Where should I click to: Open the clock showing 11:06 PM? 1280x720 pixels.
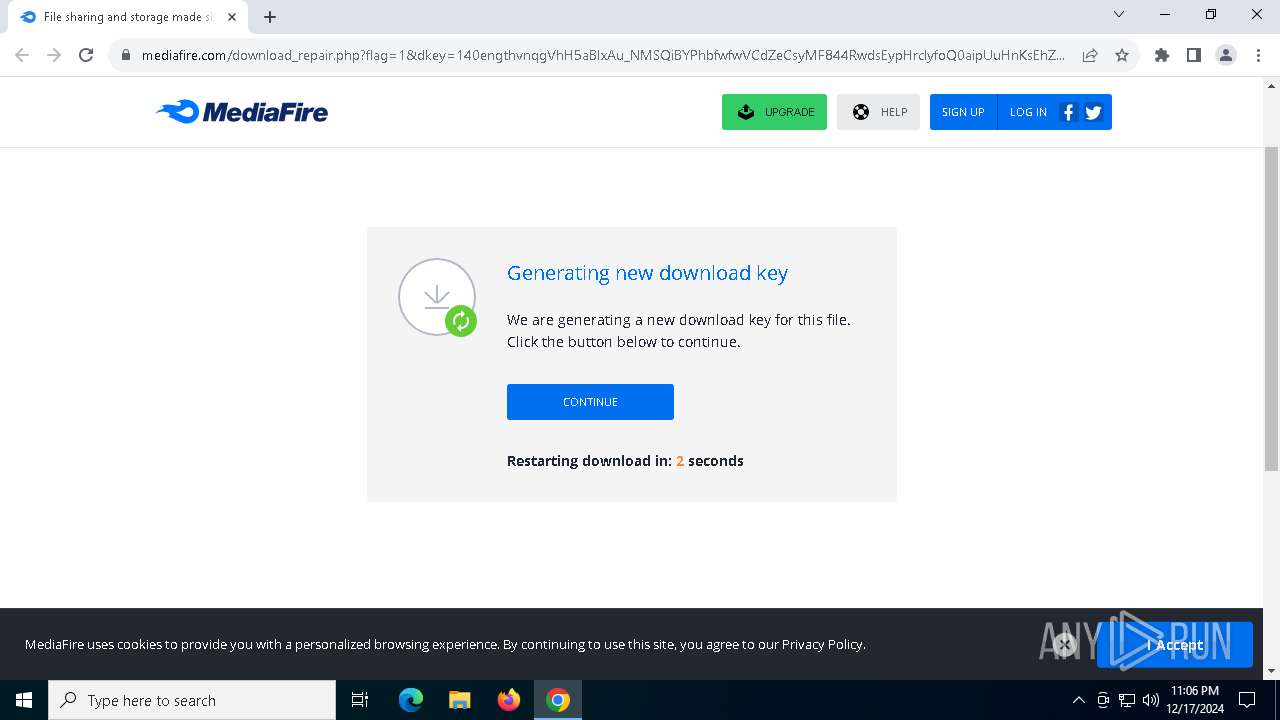pyautogui.click(x=1195, y=700)
